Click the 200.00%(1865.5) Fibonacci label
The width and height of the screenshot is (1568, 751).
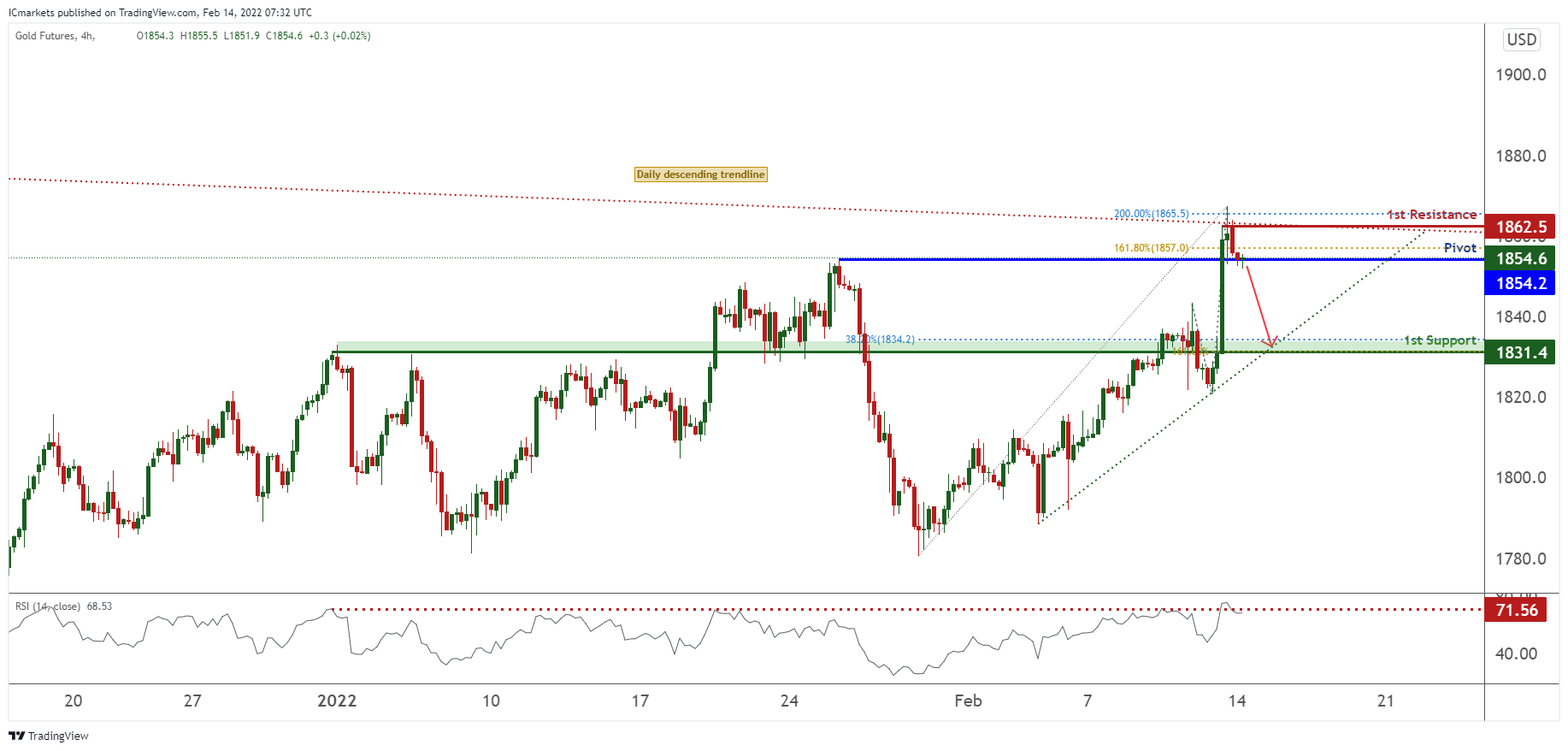pyautogui.click(x=1151, y=214)
